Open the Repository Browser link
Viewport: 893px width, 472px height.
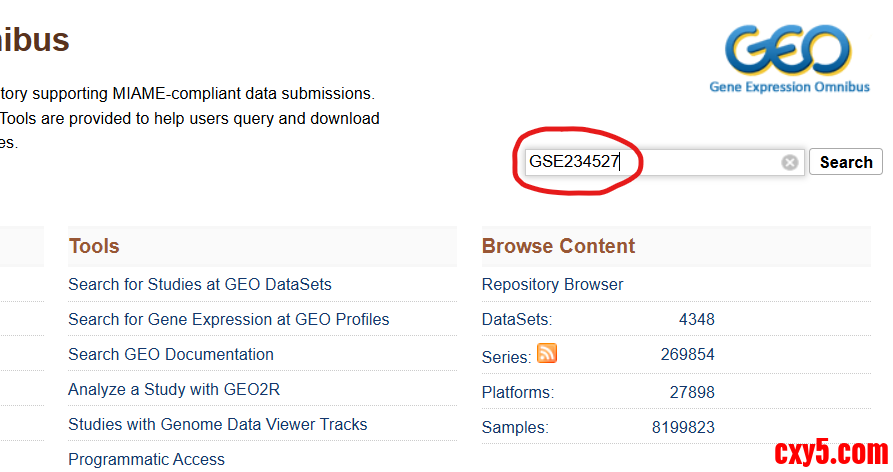[553, 285]
